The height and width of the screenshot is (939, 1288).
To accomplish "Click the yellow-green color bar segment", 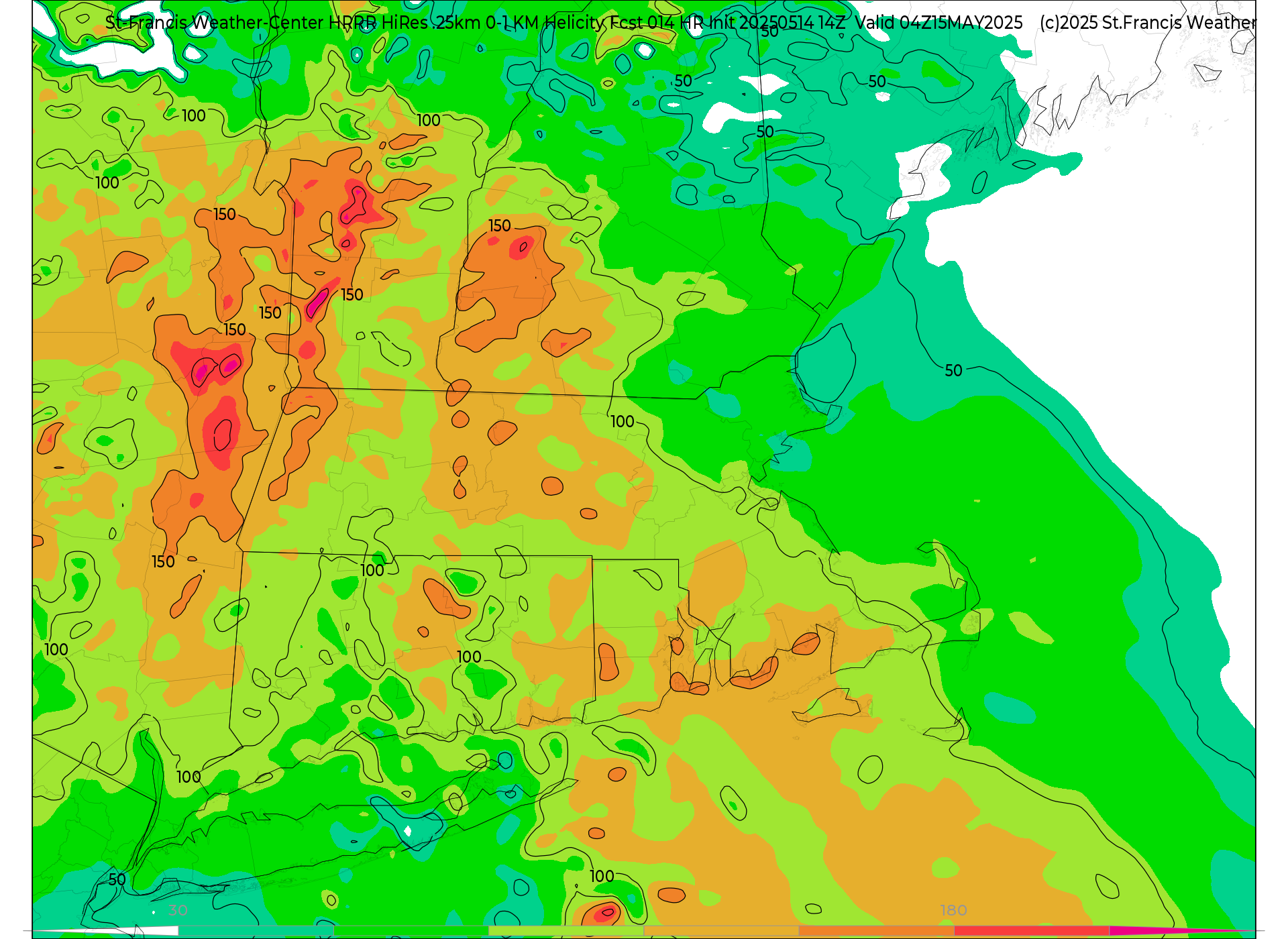I will 566,930.
